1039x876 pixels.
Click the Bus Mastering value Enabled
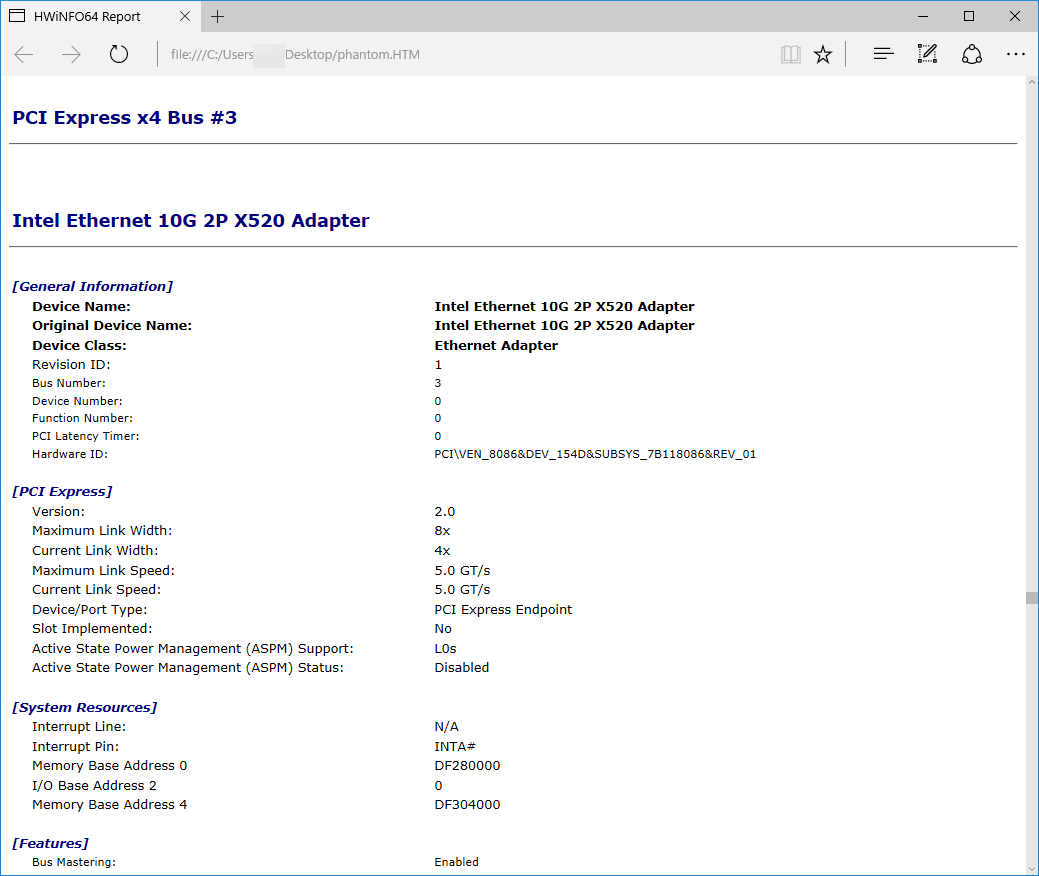[x=457, y=862]
